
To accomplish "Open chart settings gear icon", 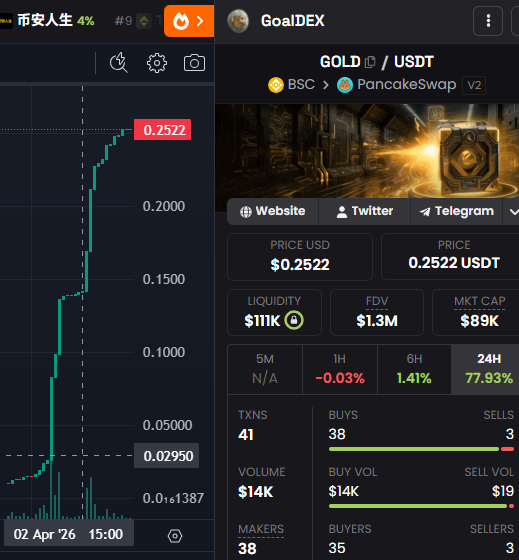I will 157,63.
